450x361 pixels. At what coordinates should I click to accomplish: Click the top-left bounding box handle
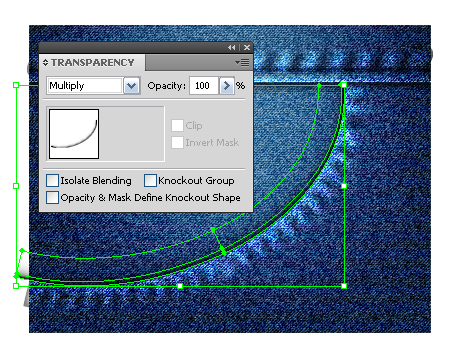(16, 85)
